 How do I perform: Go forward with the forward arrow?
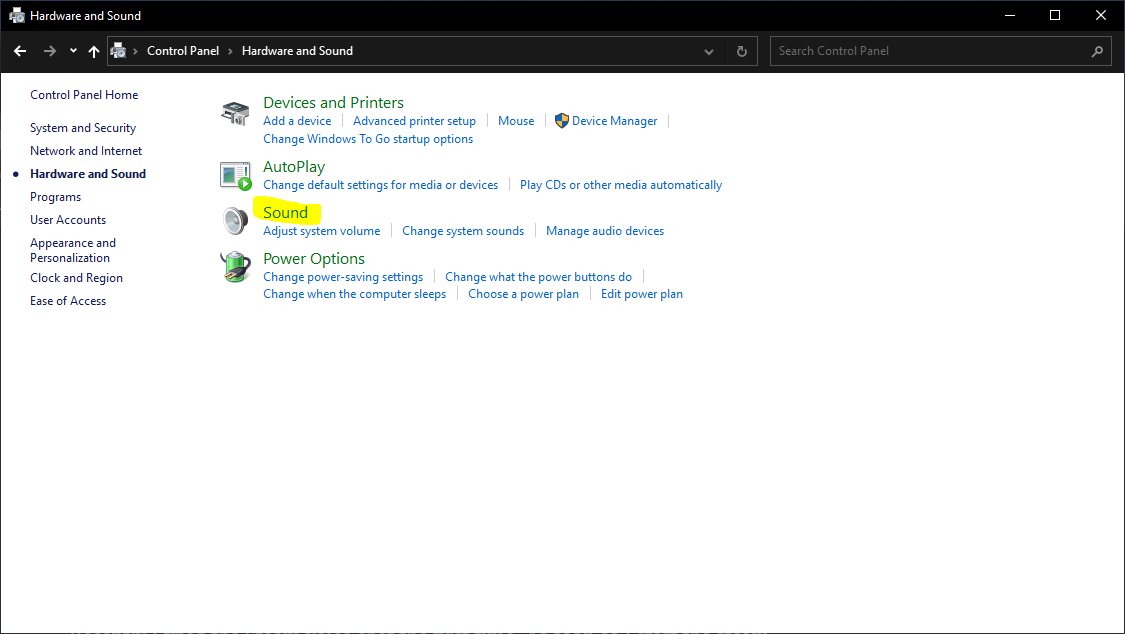[50, 51]
